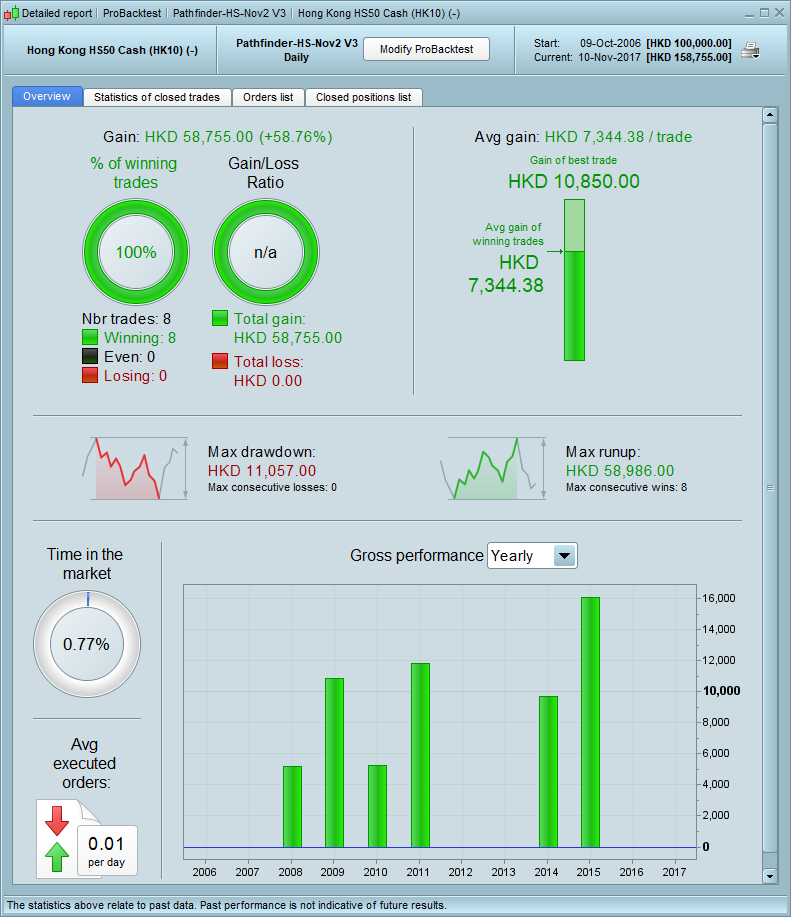Image resolution: width=791 pixels, height=917 pixels.
Task: Maximize the Detailed report window
Action: 764,13
